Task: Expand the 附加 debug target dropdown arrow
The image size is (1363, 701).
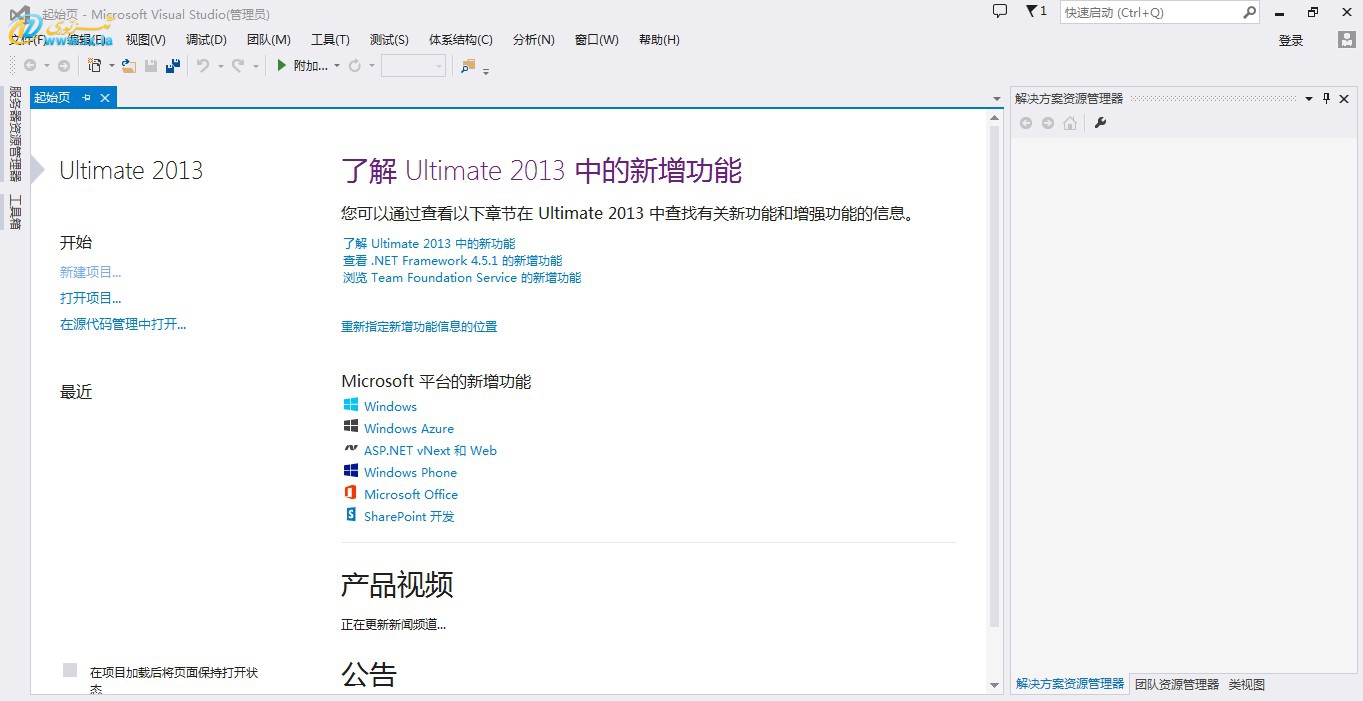Action: pos(337,67)
